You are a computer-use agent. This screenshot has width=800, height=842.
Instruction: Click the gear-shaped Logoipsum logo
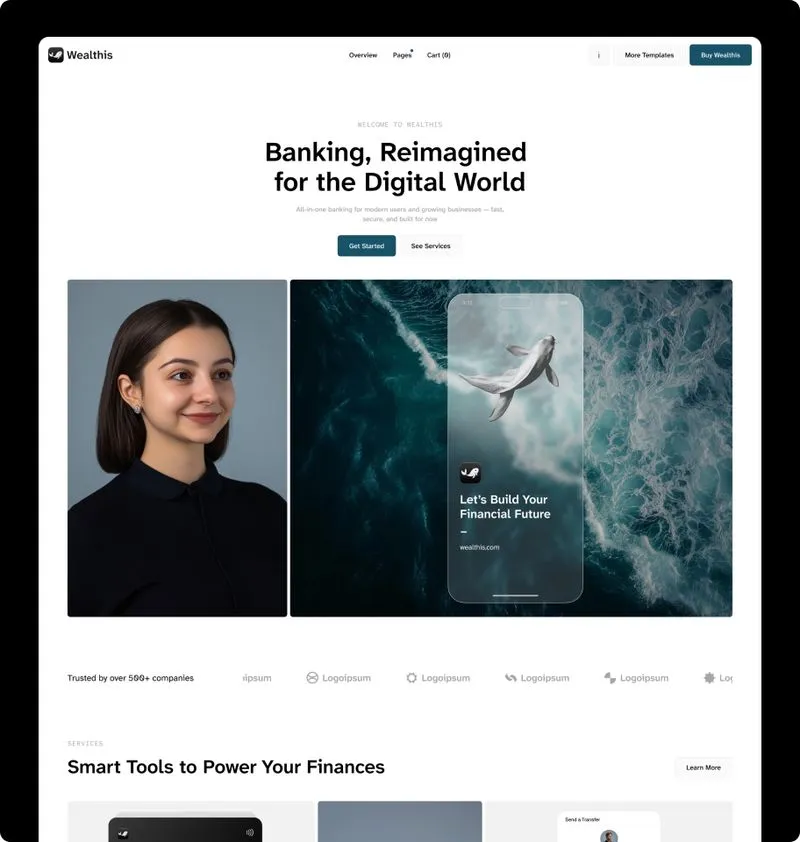click(x=411, y=678)
